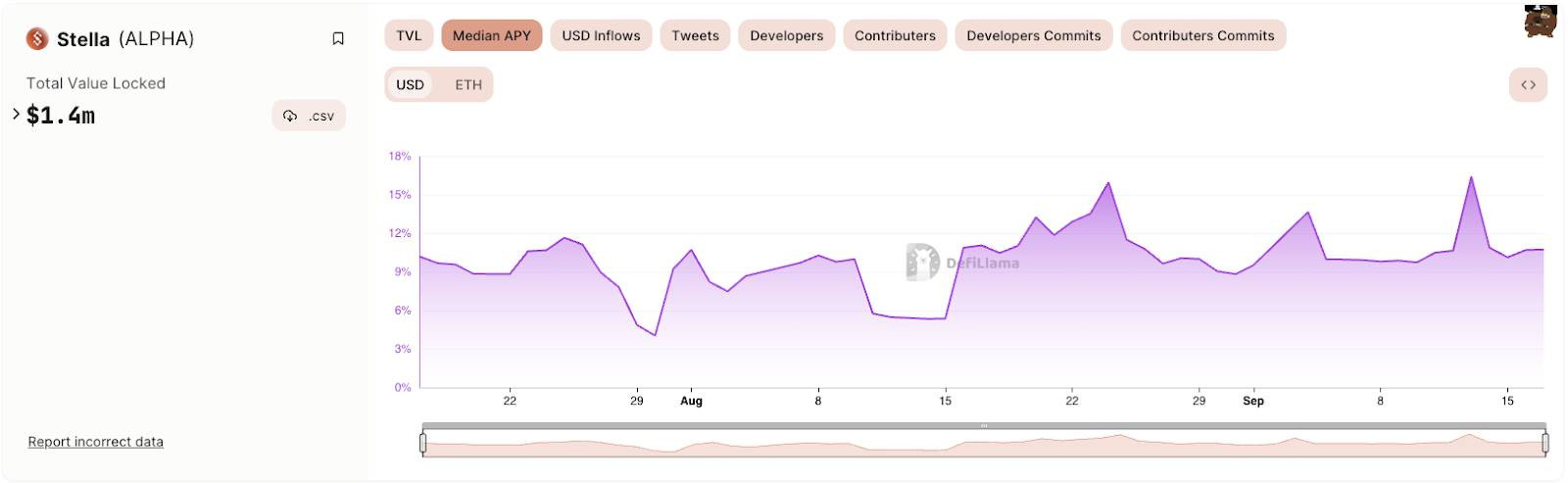This screenshot has height=483, width=1568.
Task: Open the embed chart code button
Action: pos(1528,84)
